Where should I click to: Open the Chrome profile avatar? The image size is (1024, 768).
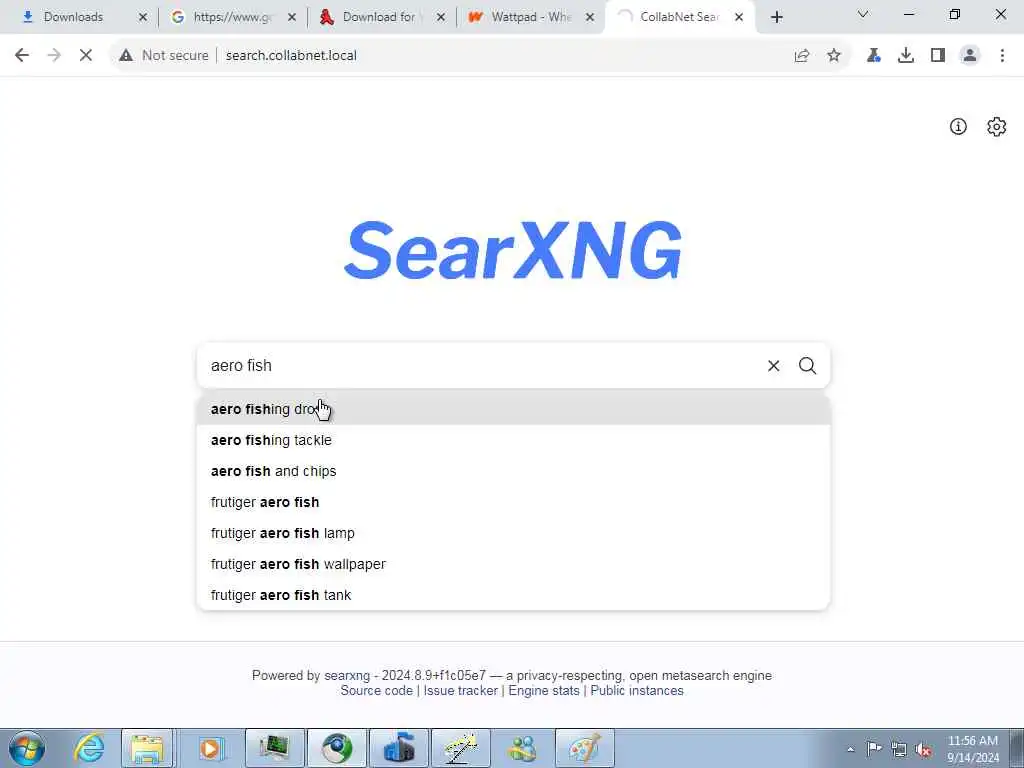click(x=970, y=56)
